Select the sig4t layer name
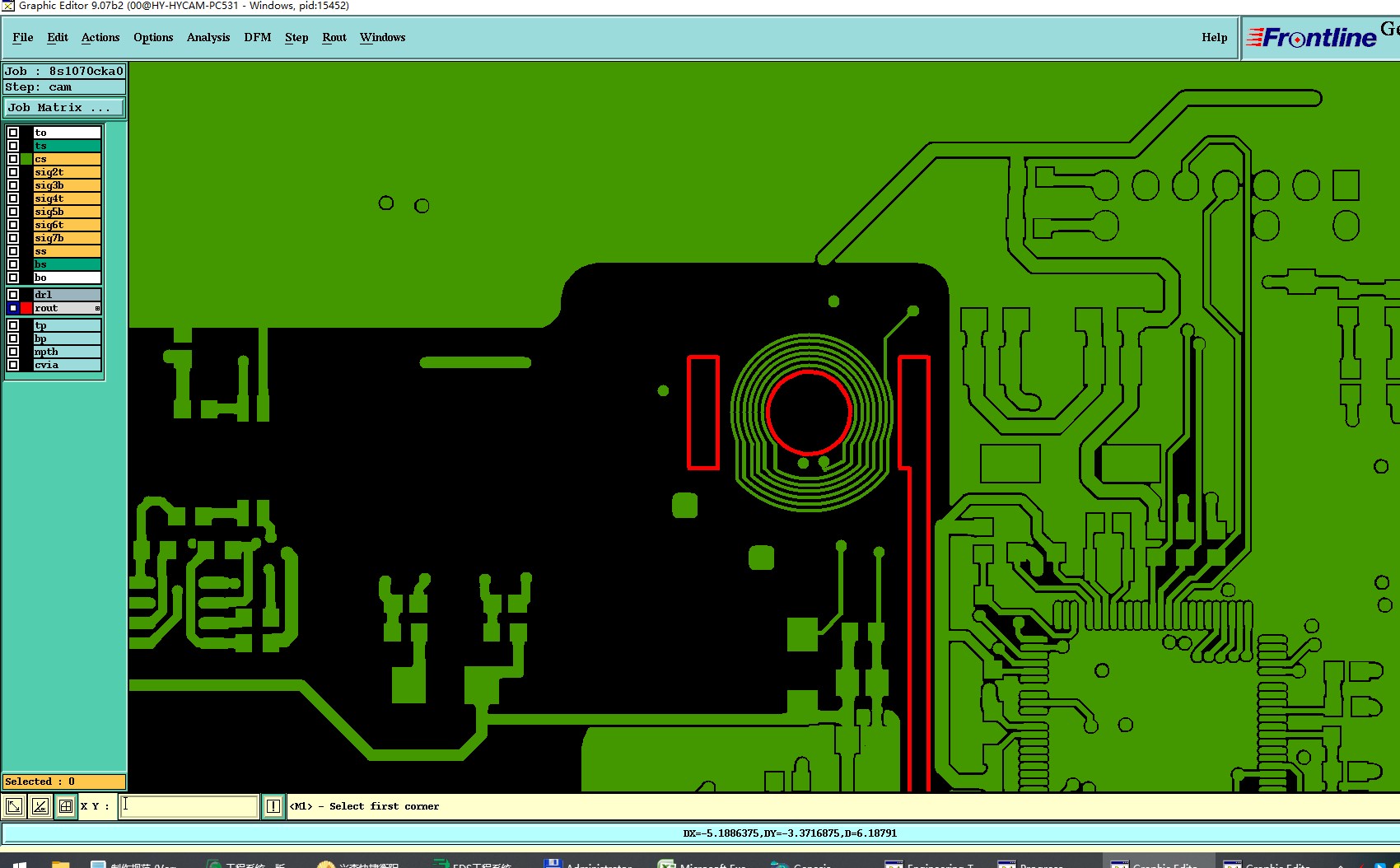Image resolution: width=1400 pixels, height=868 pixels. tap(67, 198)
